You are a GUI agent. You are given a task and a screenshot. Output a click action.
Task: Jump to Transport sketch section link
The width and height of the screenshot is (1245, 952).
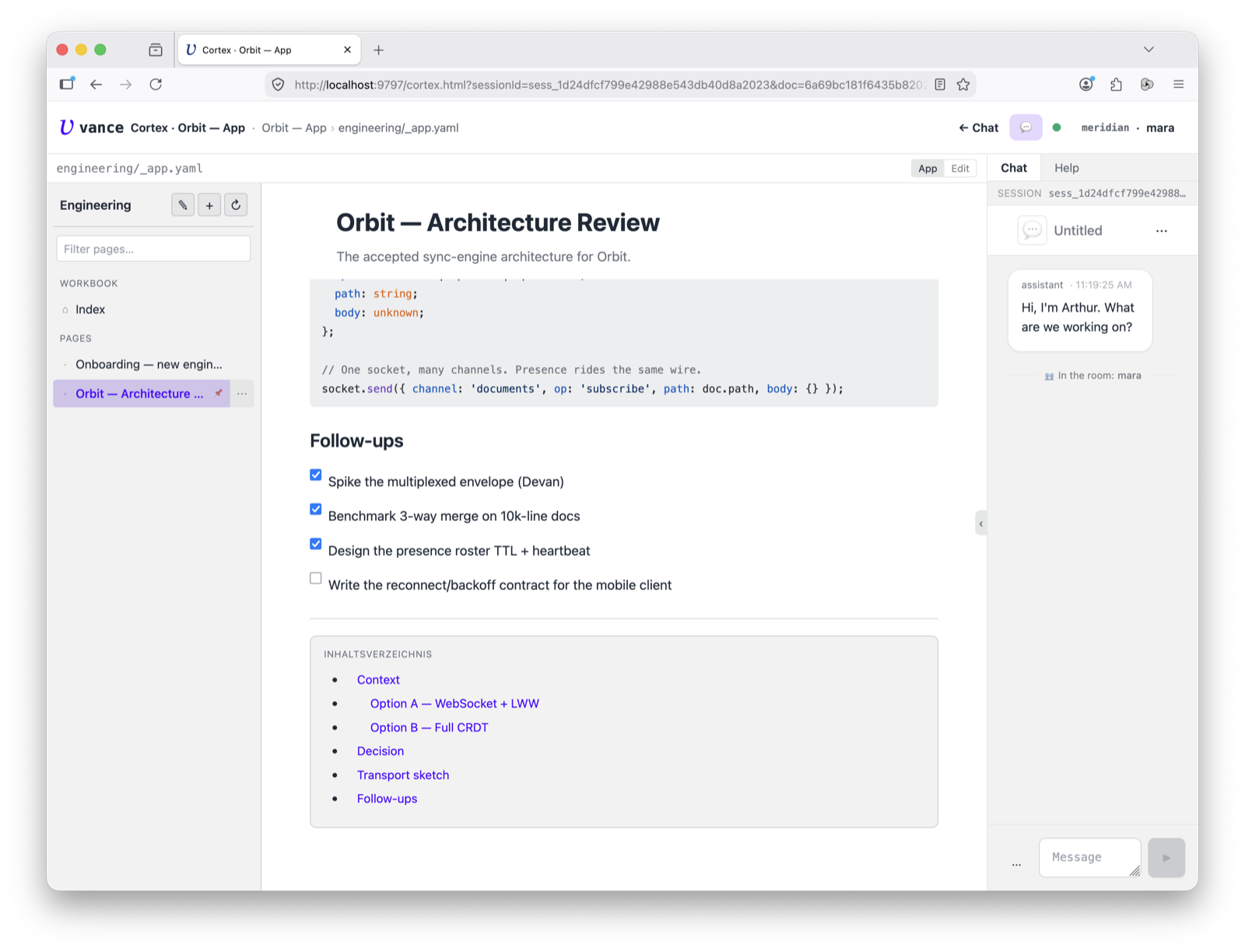tap(403, 775)
